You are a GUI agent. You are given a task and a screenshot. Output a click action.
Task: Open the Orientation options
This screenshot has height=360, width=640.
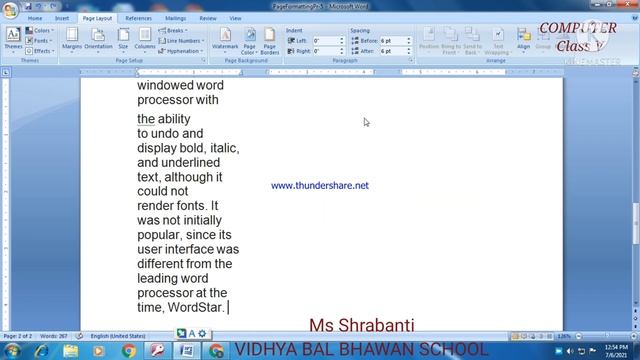98,41
